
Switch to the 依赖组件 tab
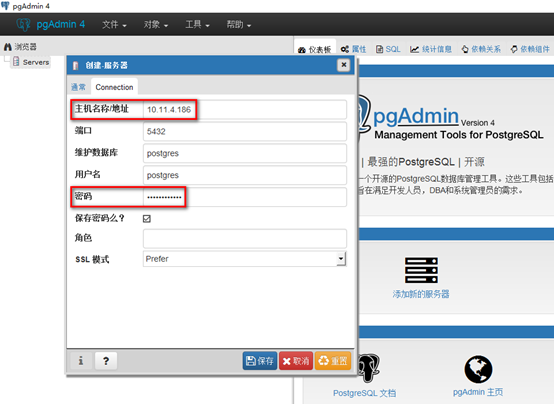click(x=530, y=49)
